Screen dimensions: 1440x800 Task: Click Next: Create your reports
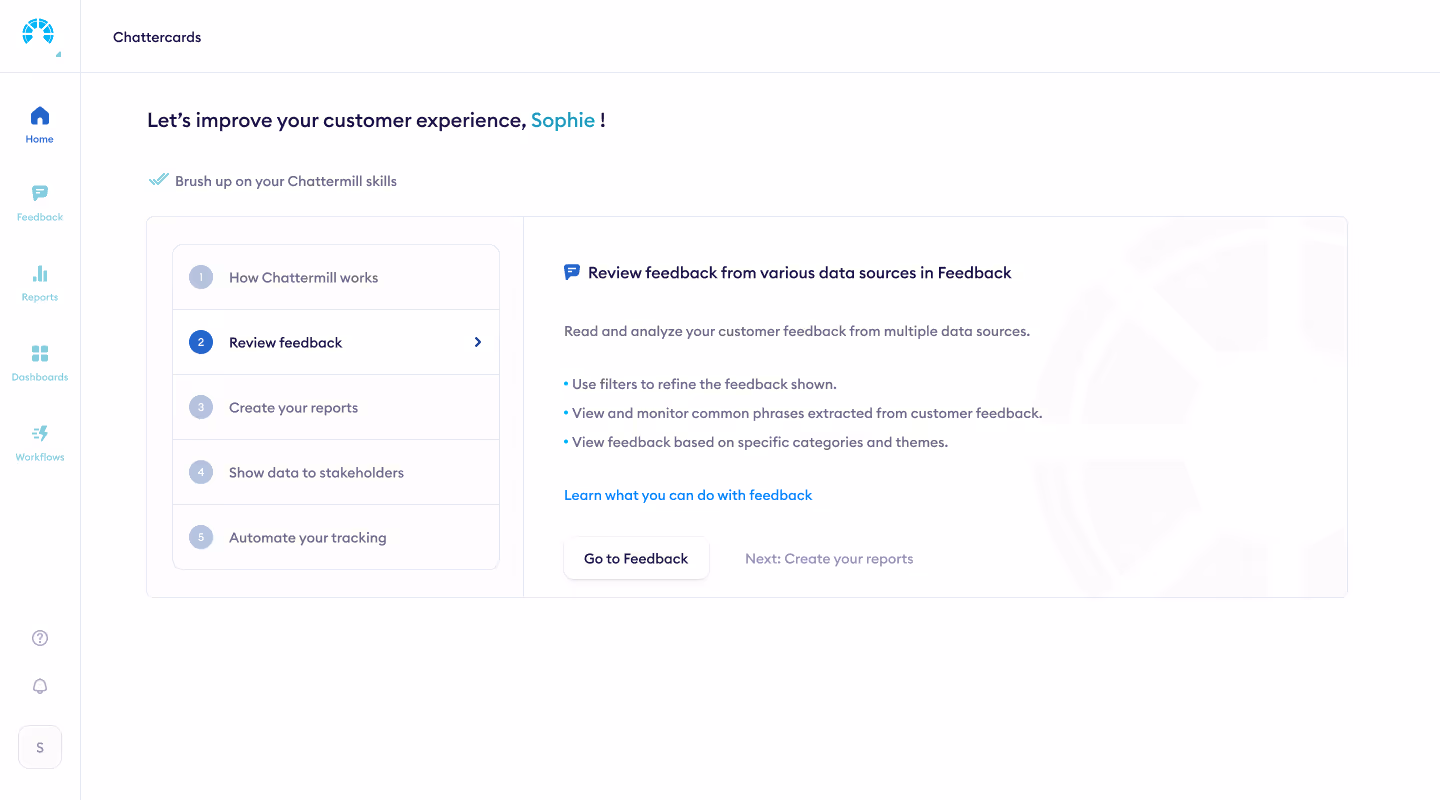click(x=829, y=559)
